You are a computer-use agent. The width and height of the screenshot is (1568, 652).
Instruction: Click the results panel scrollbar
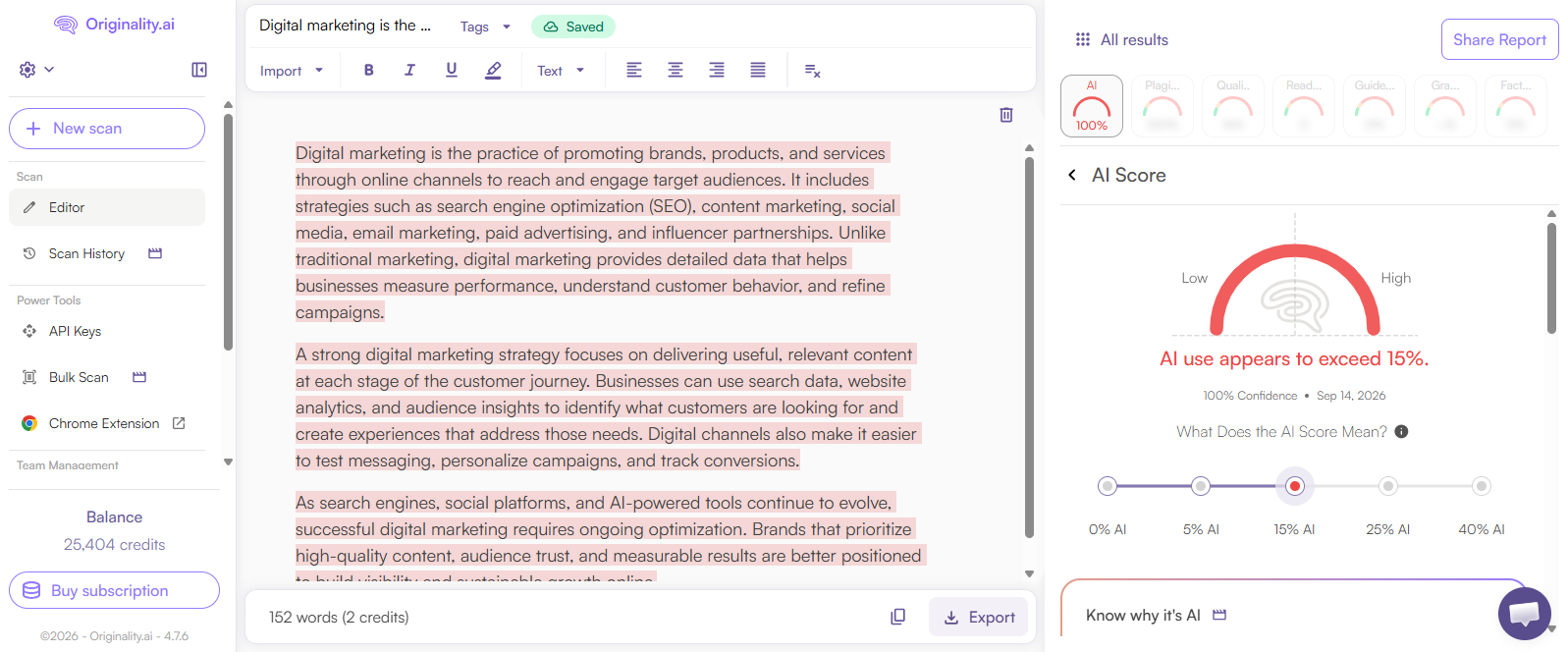pyautogui.click(x=1551, y=278)
